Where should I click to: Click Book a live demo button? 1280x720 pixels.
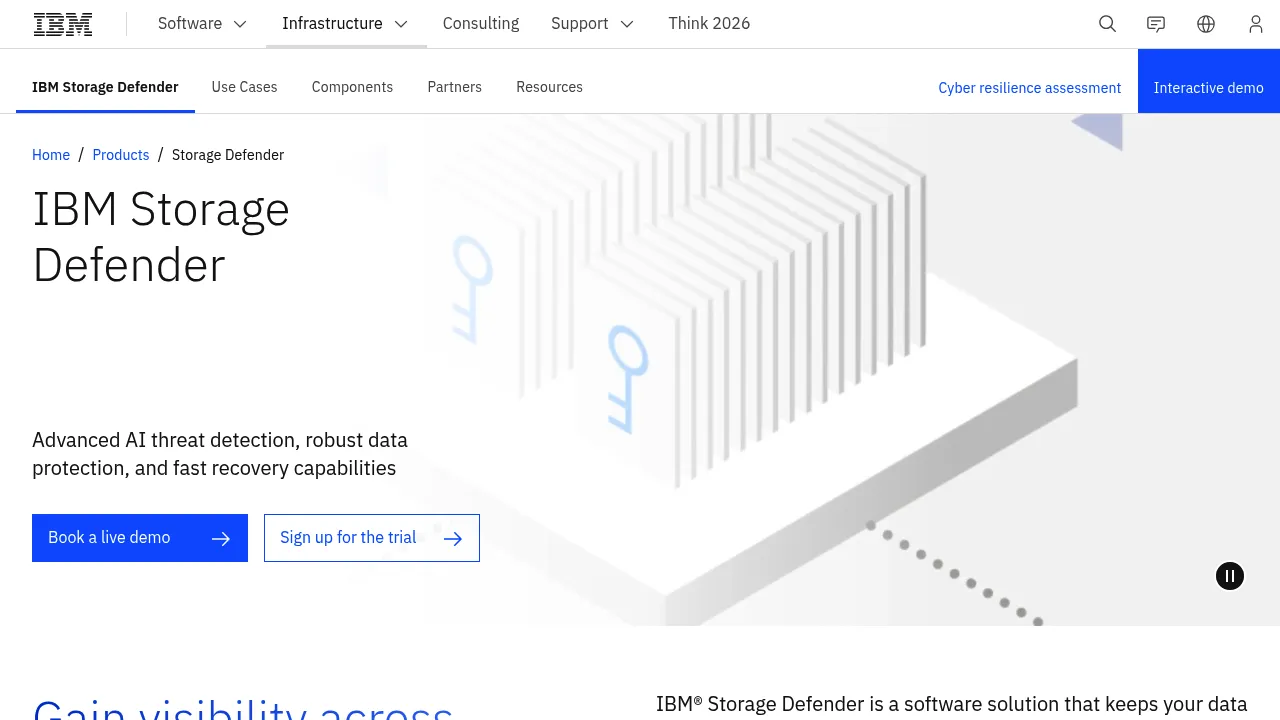pos(140,538)
